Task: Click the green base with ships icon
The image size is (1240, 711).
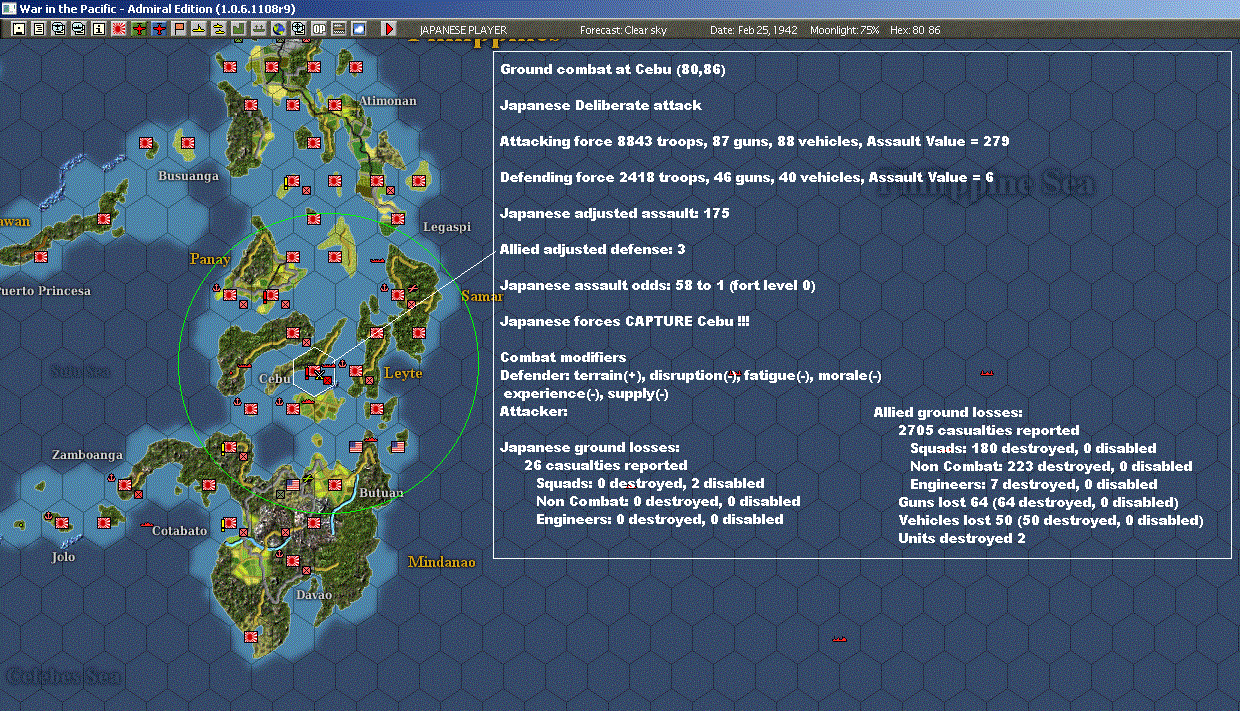Action: pyautogui.click(x=258, y=29)
